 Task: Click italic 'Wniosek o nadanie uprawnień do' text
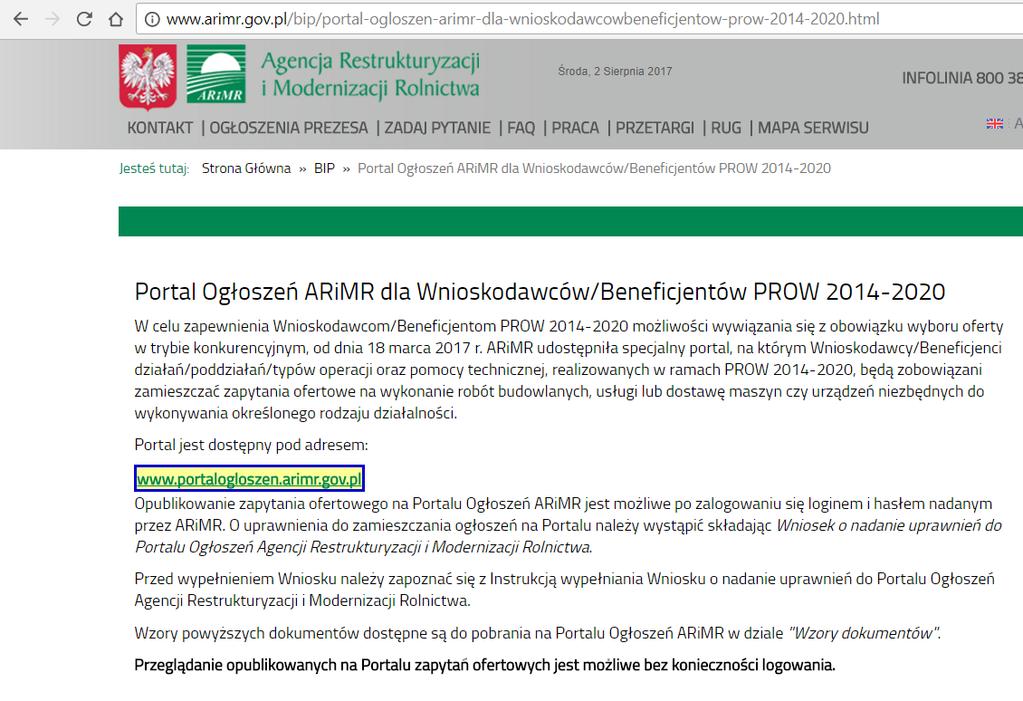click(889, 525)
